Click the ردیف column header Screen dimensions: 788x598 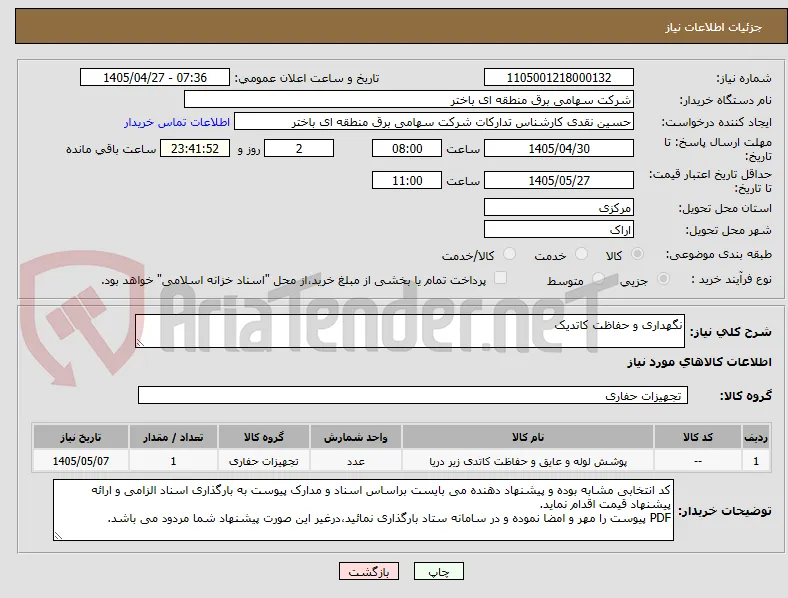click(756, 437)
